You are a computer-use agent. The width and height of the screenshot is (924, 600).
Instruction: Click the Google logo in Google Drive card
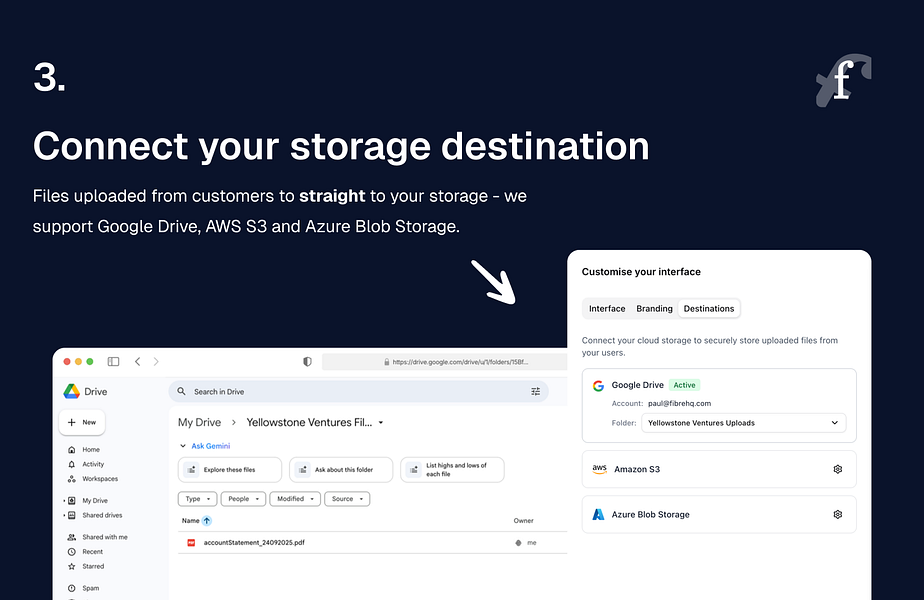(598, 385)
